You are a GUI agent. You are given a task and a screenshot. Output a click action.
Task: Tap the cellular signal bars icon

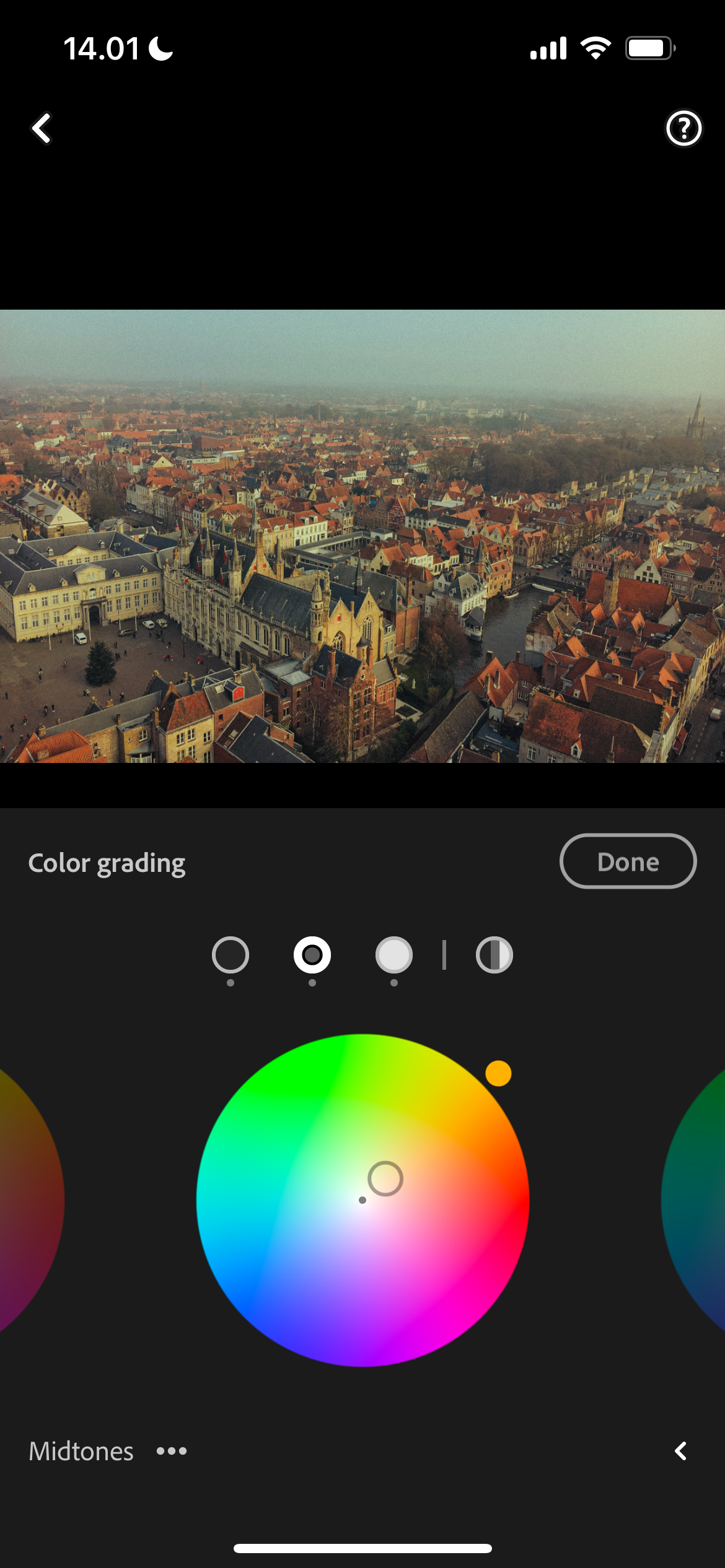point(548,48)
